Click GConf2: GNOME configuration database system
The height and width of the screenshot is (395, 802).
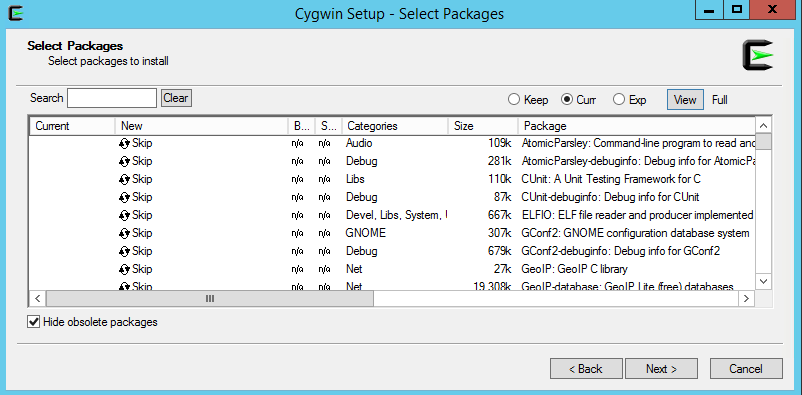tap(635, 233)
